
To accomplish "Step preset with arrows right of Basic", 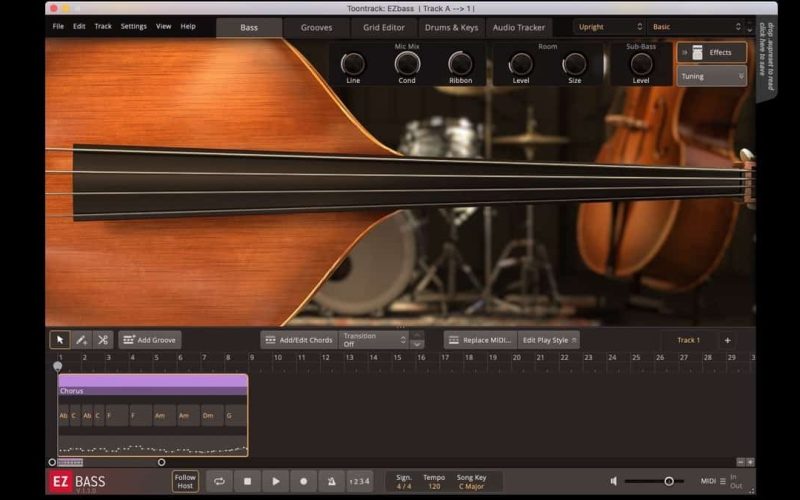I will (x=749, y=27).
